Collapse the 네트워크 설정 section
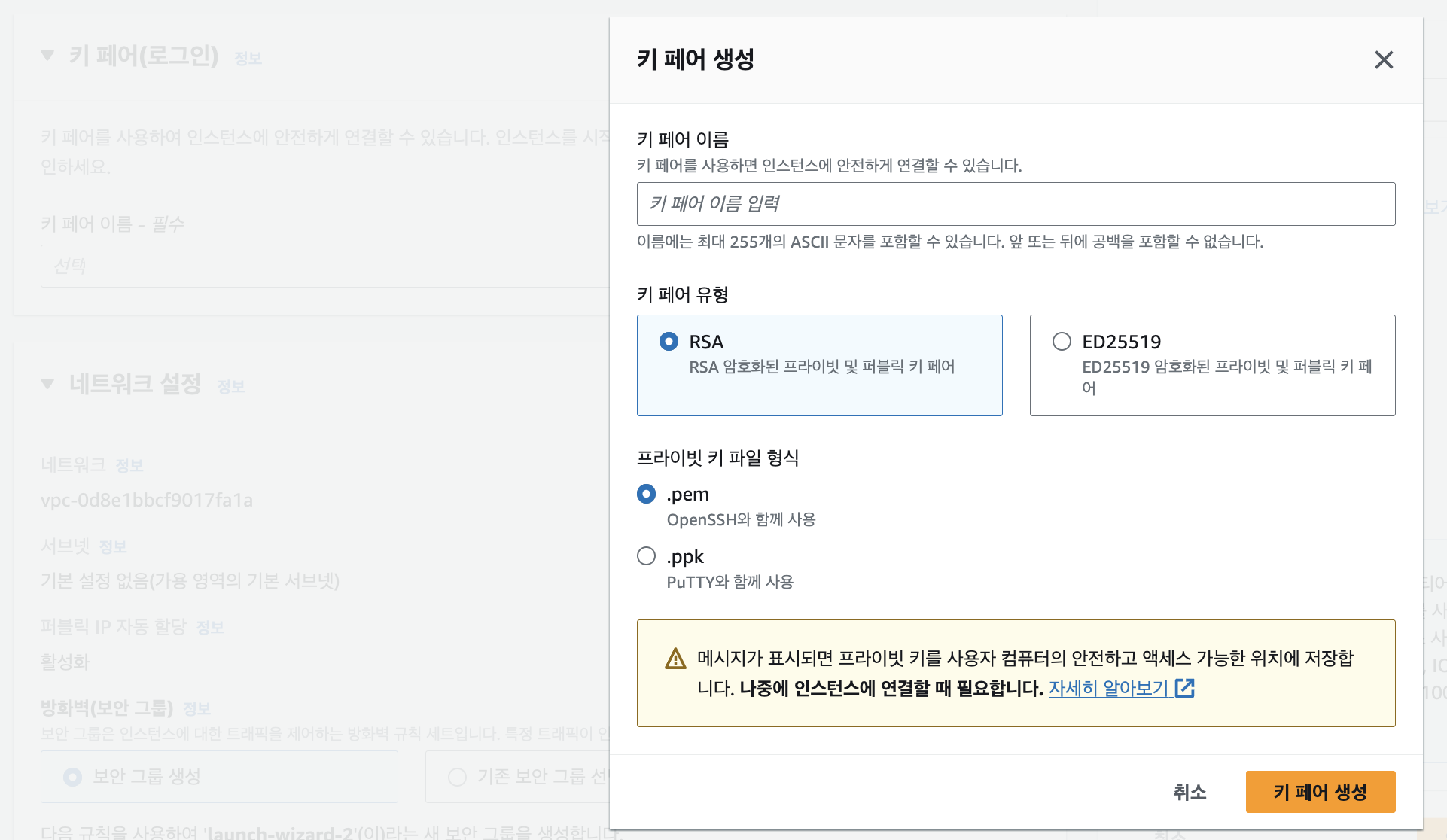This screenshot has height=840, width=1447. pos(47,384)
